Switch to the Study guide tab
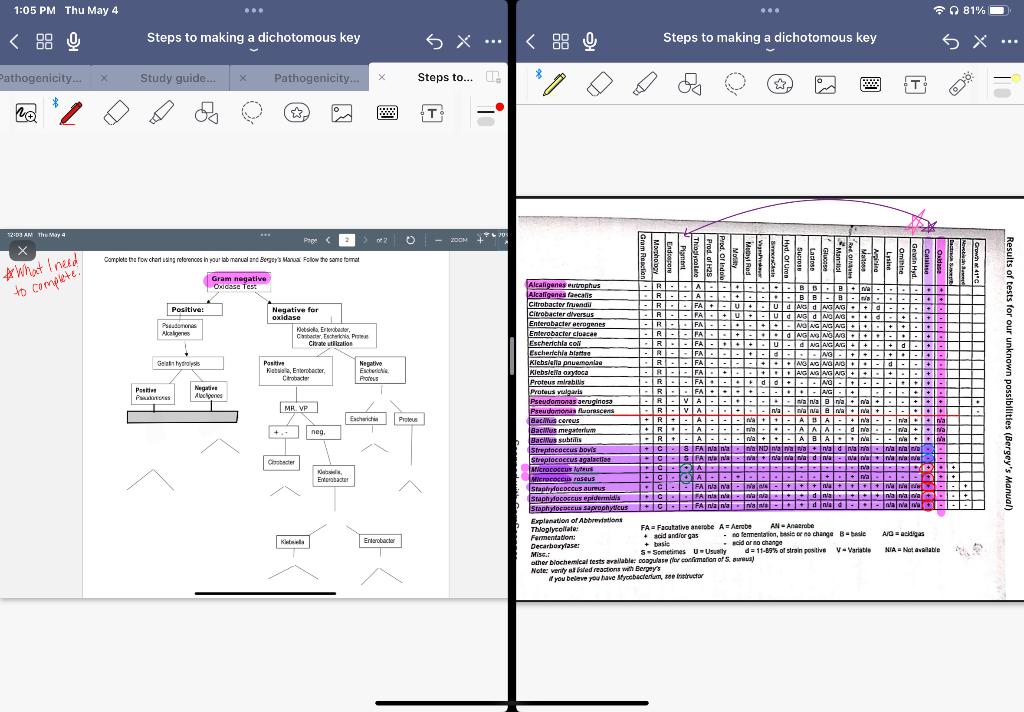Screen dimensions: 1024x712 [178, 78]
